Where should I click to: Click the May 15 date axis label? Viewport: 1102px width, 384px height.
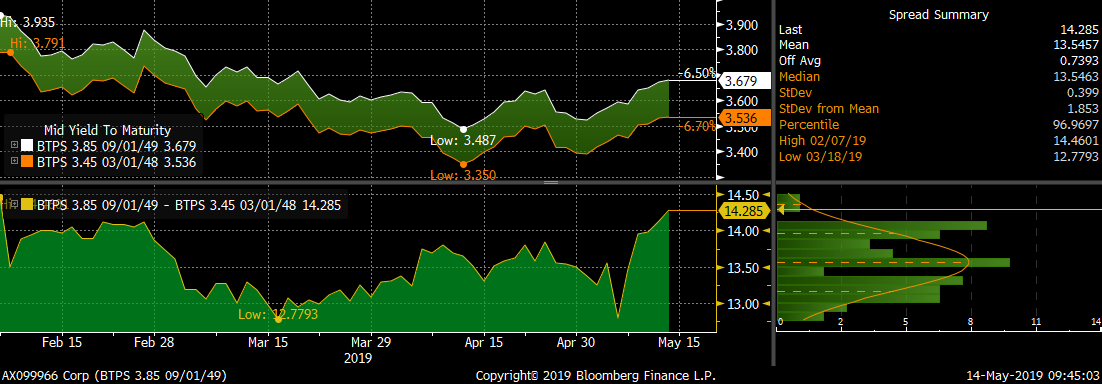[x=679, y=342]
